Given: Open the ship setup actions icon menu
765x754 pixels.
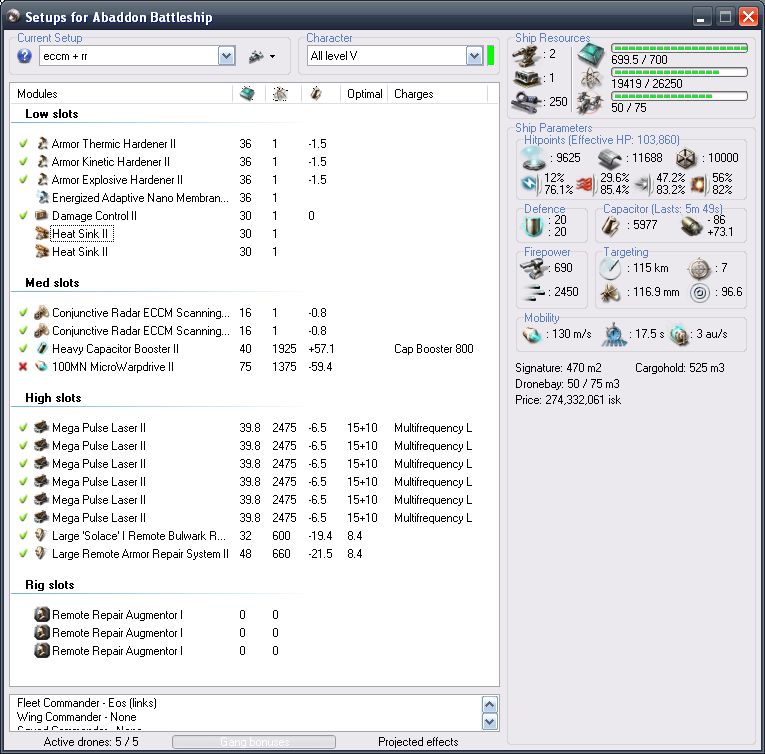Looking at the screenshot, I should (262, 57).
